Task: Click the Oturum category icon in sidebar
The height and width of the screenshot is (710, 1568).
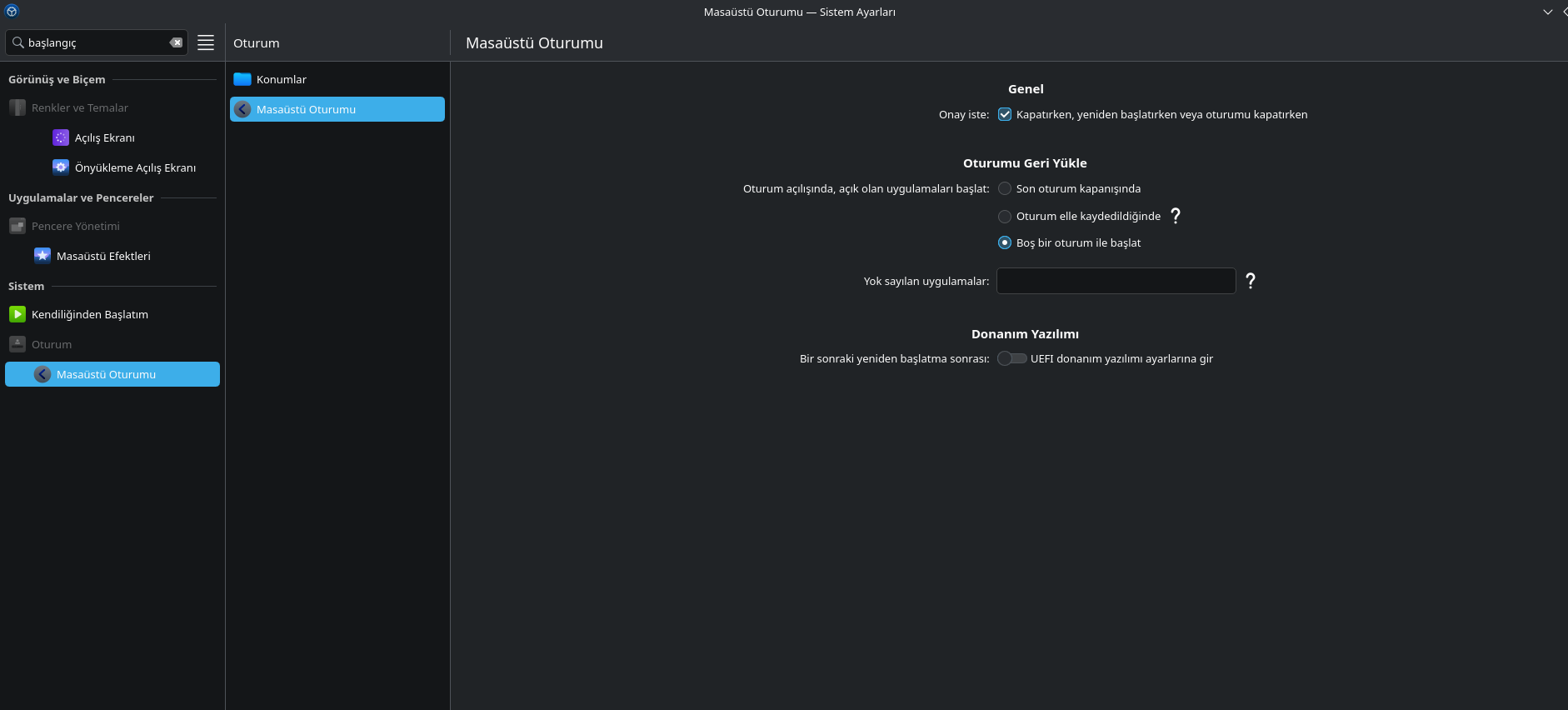Action: tap(17, 344)
